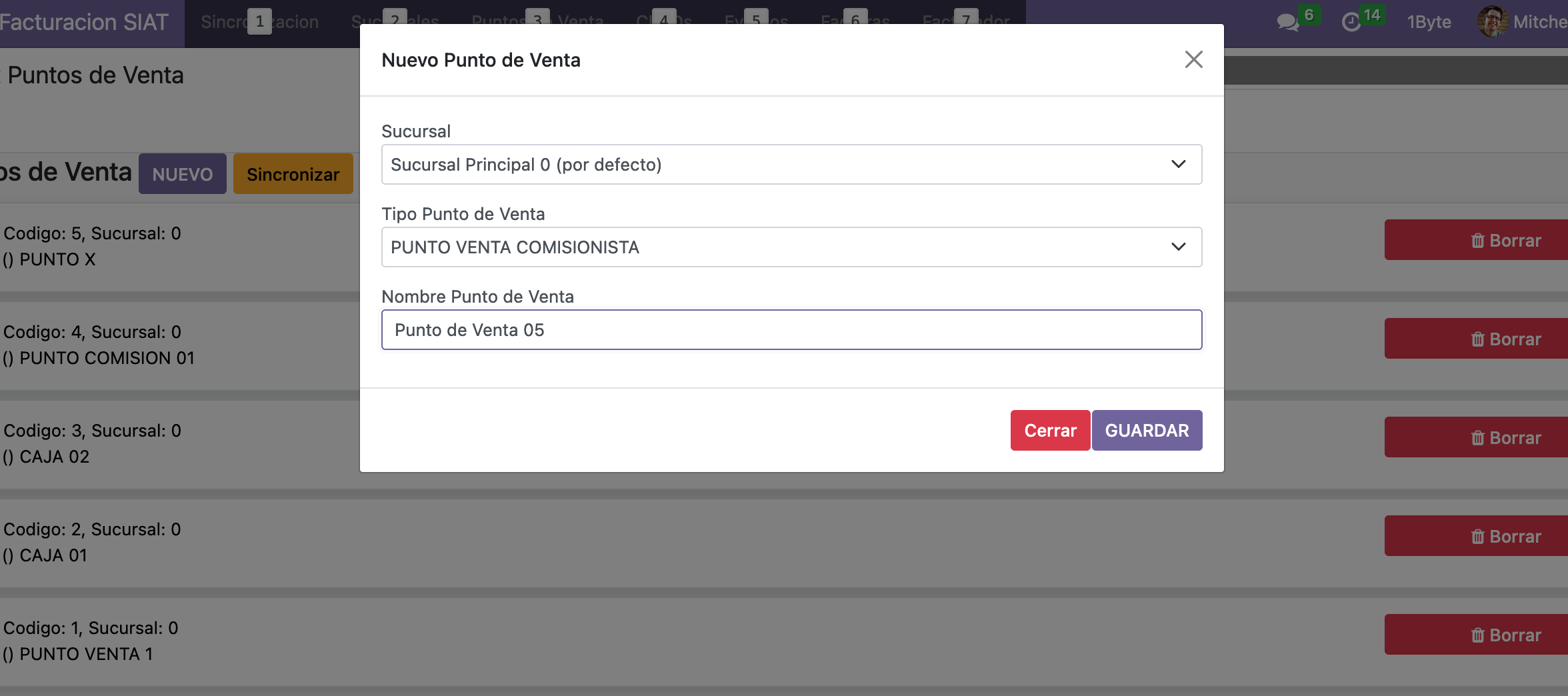Click the NUEVO button
Viewport: 1568px width, 696px height.
click(x=182, y=174)
